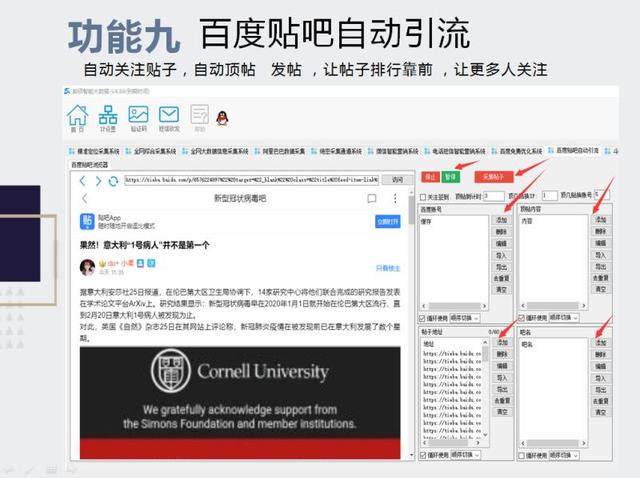This screenshot has height=478, width=640.
Task: Click 清空 beside 帖子地址 list
Action: click(x=502, y=412)
